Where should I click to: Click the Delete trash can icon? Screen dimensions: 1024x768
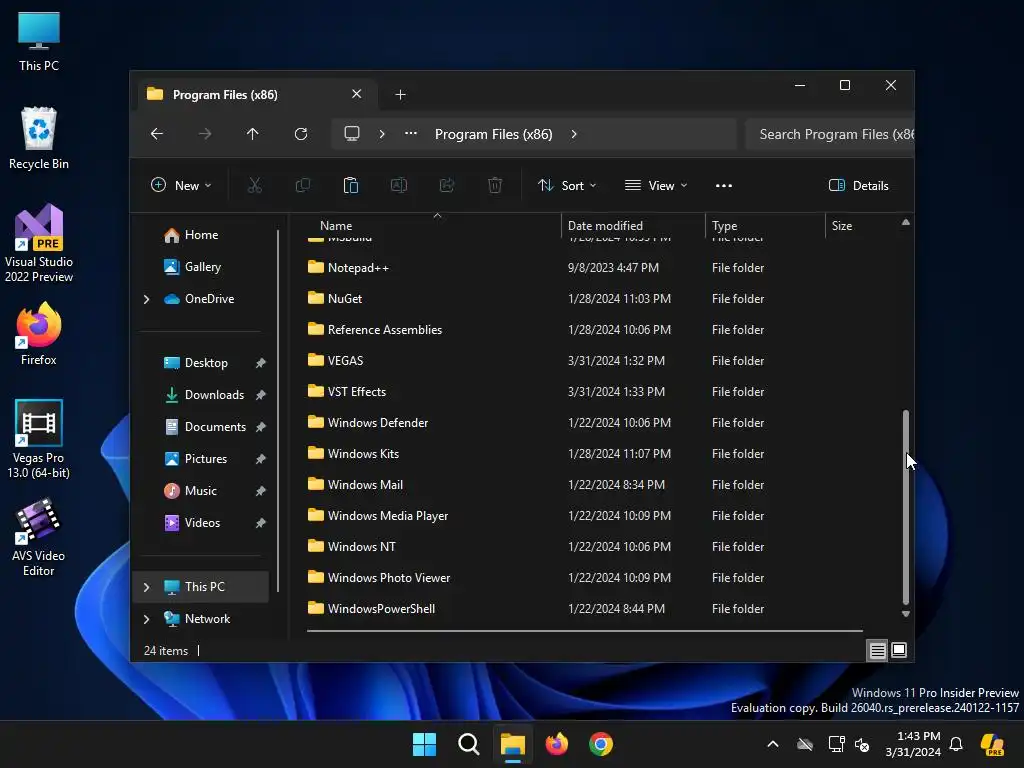(x=495, y=185)
